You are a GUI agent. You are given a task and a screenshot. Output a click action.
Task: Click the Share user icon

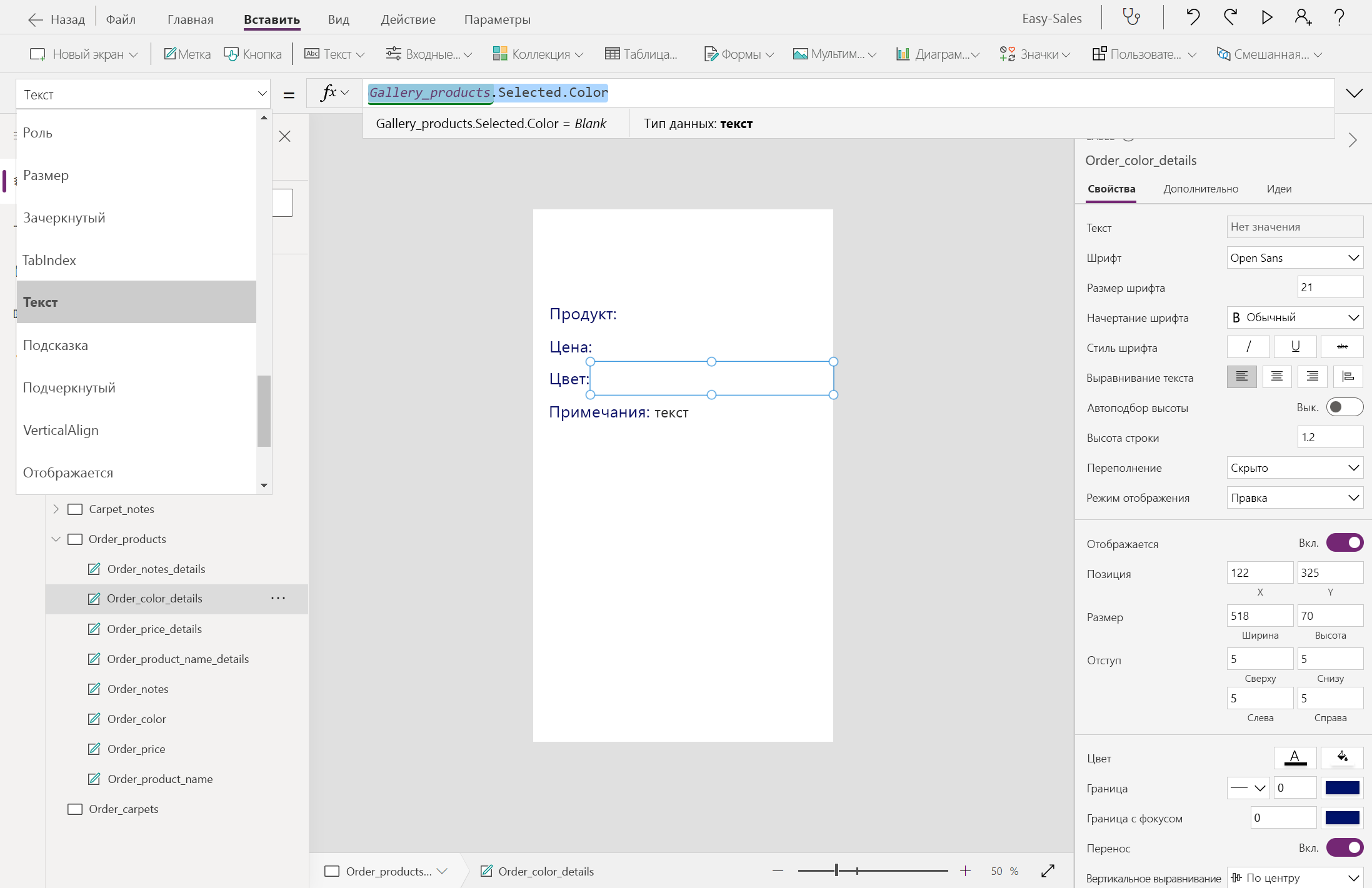[x=1303, y=17]
